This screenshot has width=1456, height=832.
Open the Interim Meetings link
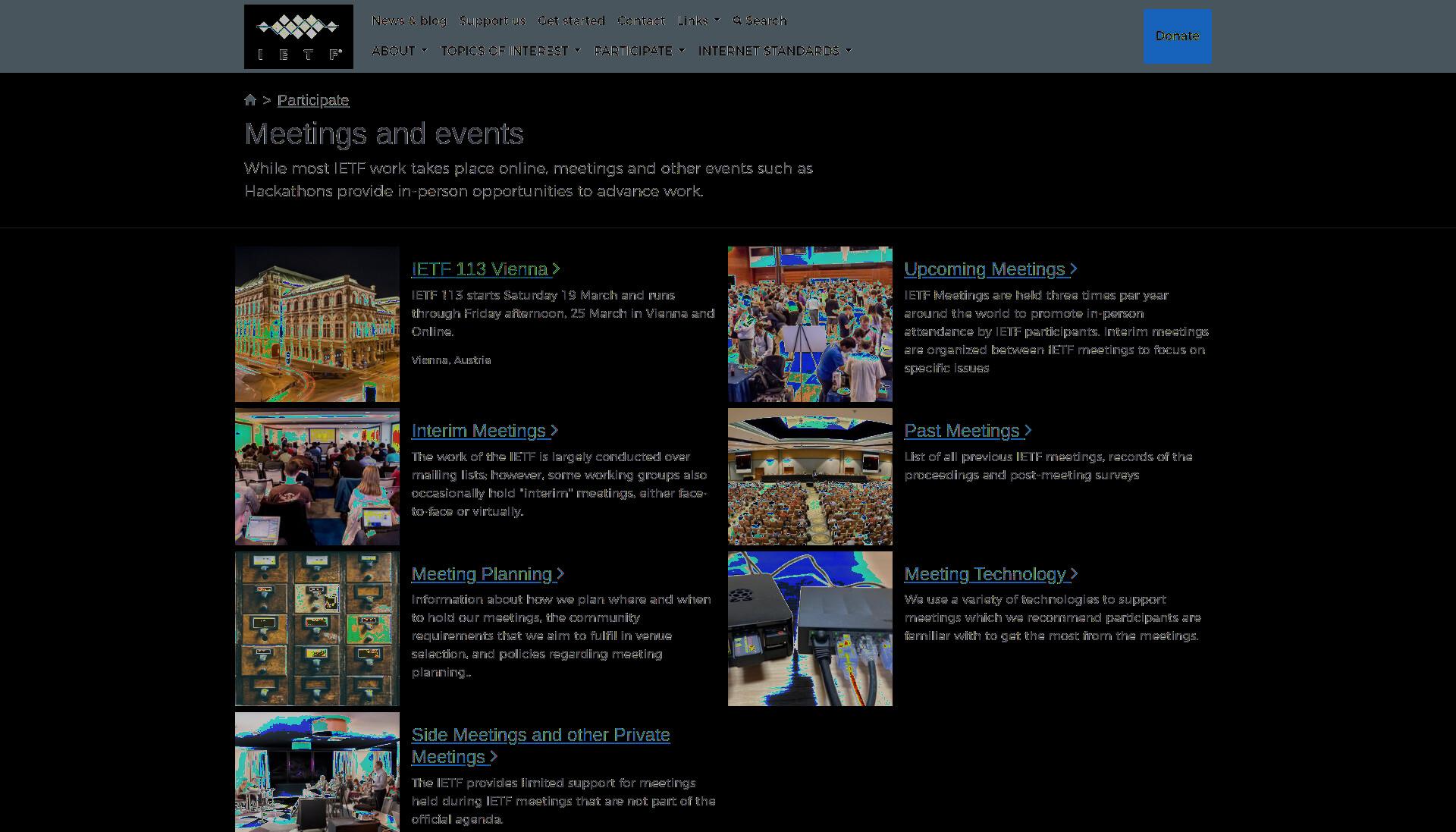(x=485, y=431)
